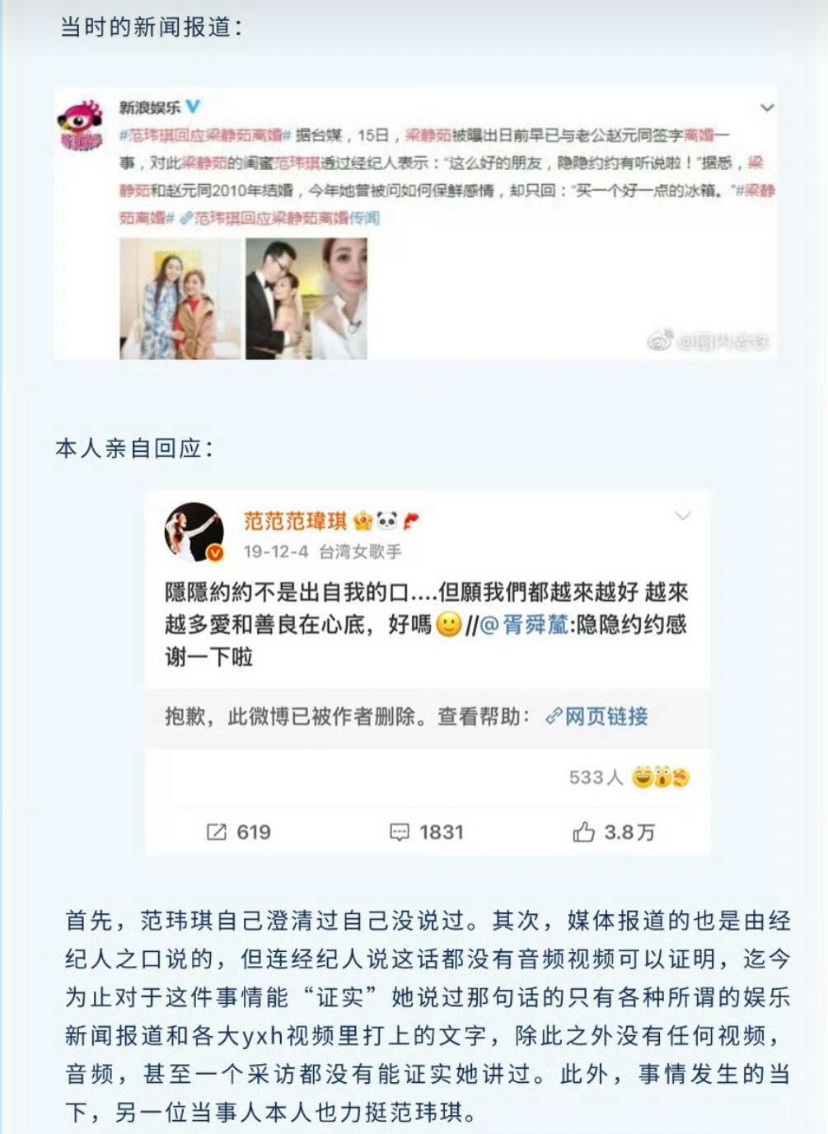Click the @胥舜薰 mention link
Viewport: 828px width, 1134px height.
524,625
